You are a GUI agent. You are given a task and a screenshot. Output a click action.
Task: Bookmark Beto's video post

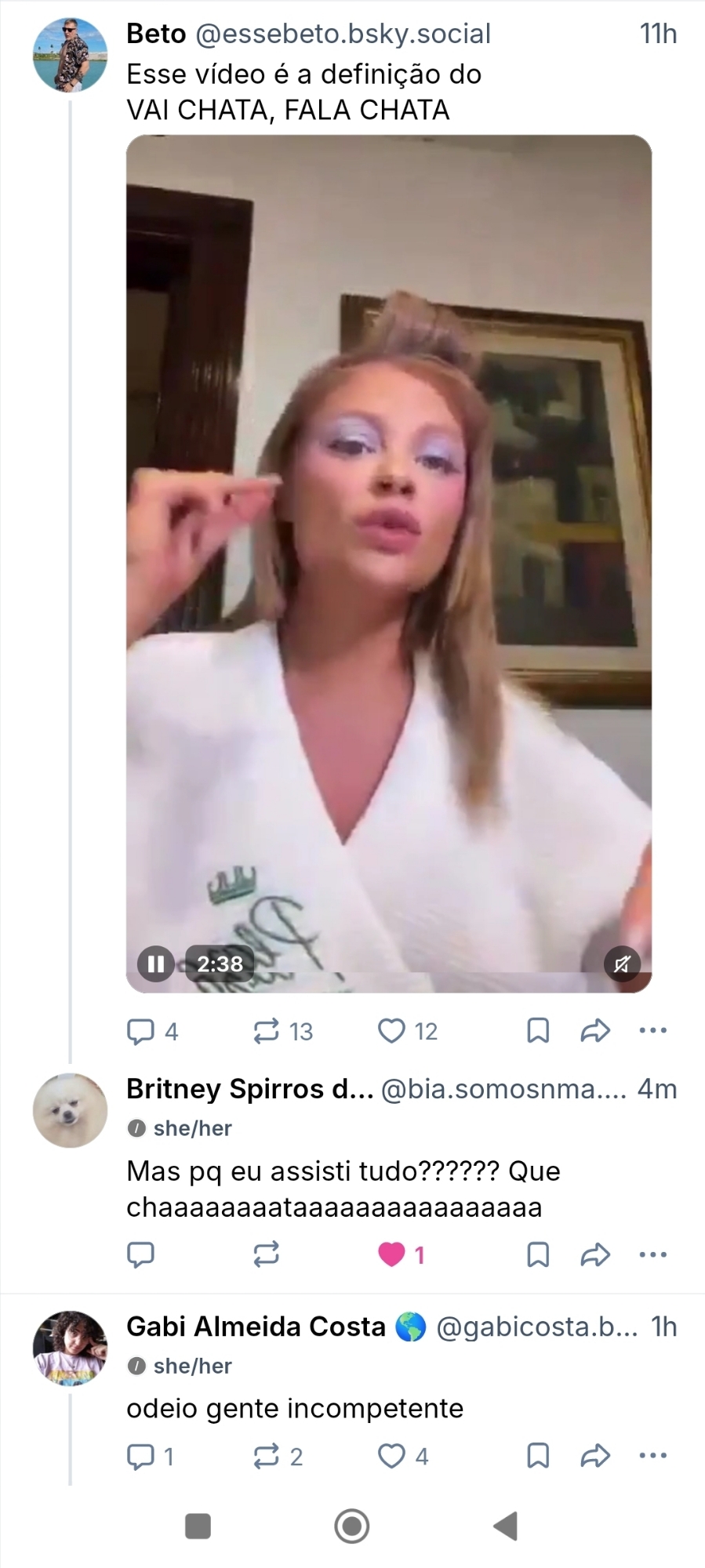point(538,1031)
